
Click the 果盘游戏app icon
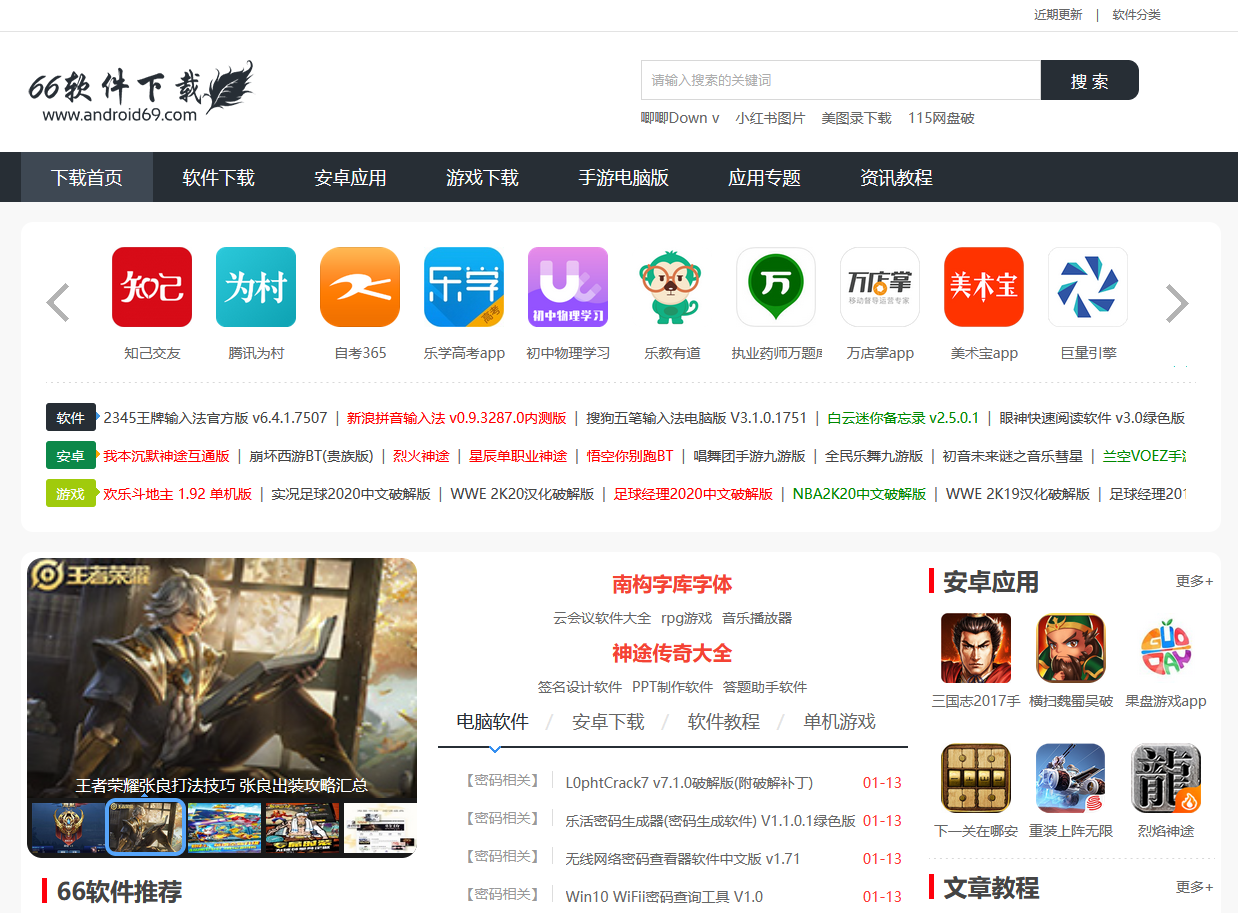1166,648
